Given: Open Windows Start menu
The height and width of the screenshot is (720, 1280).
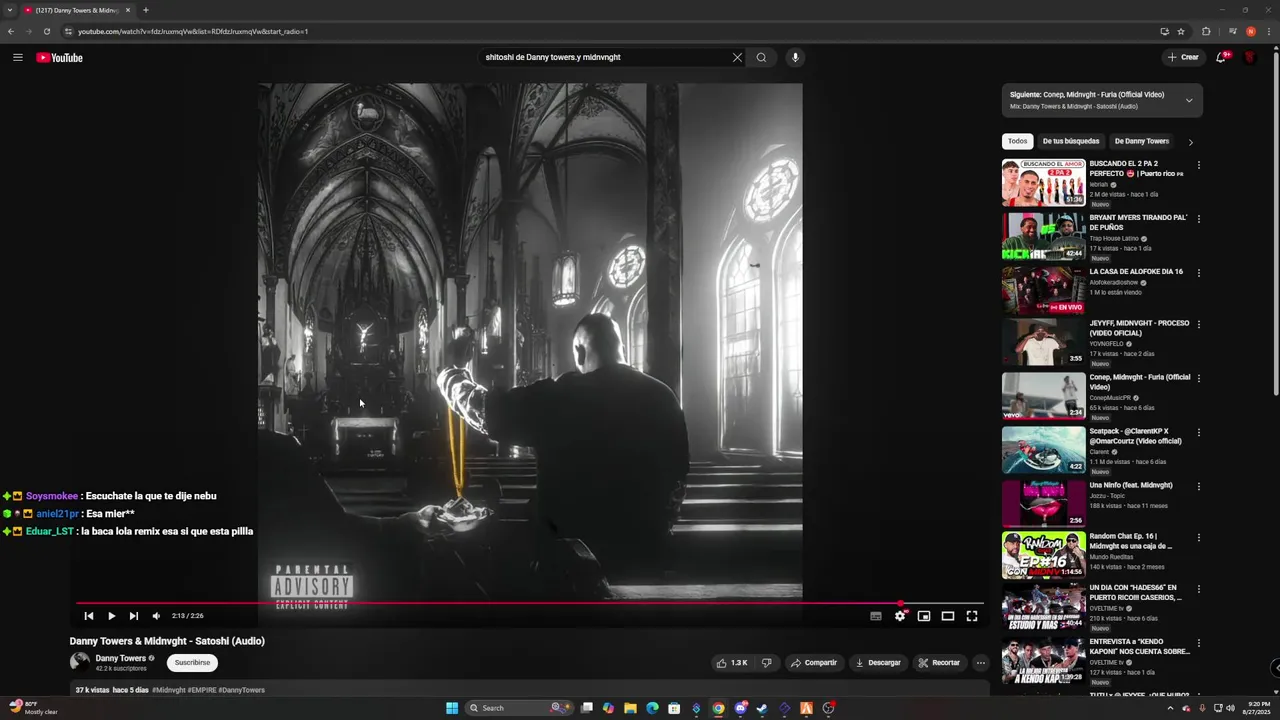Looking at the screenshot, I should [452, 708].
